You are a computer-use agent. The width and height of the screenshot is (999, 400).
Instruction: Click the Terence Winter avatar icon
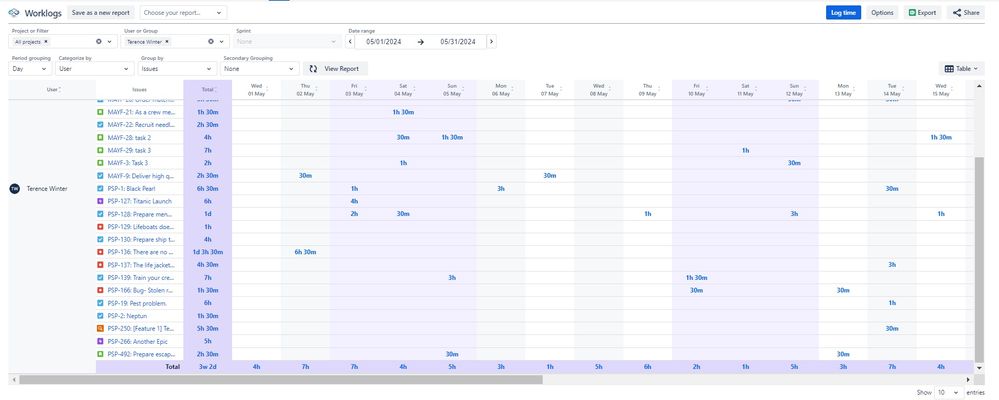(x=15, y=189)
